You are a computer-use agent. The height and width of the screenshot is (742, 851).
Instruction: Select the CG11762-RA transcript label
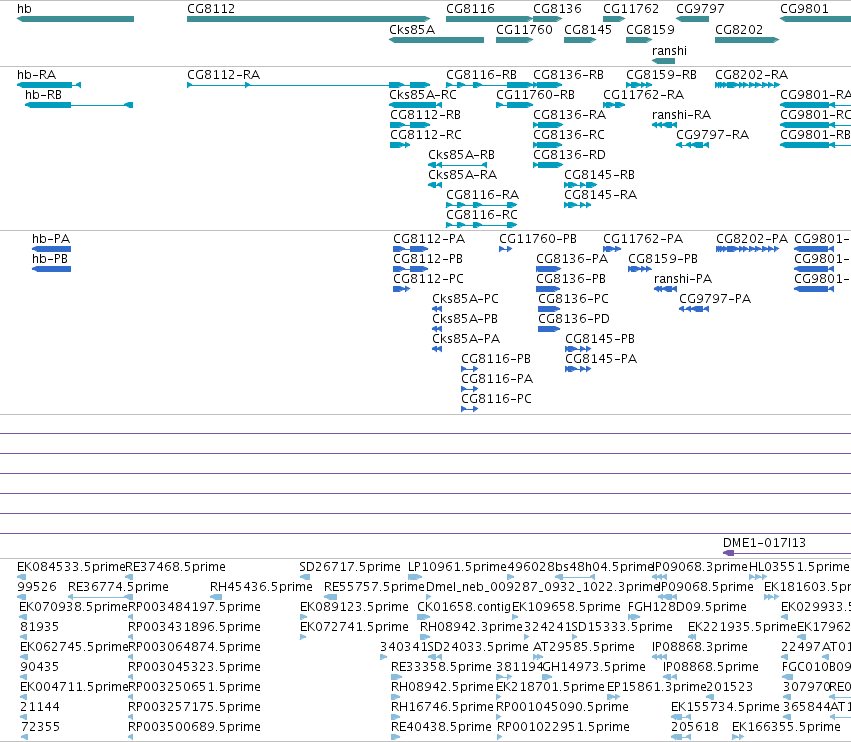click(643, 94)
